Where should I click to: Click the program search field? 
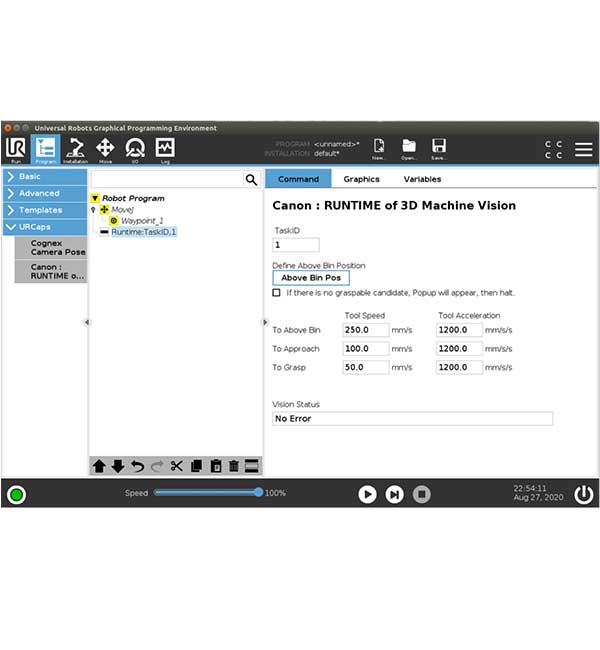tap(167, 180)
